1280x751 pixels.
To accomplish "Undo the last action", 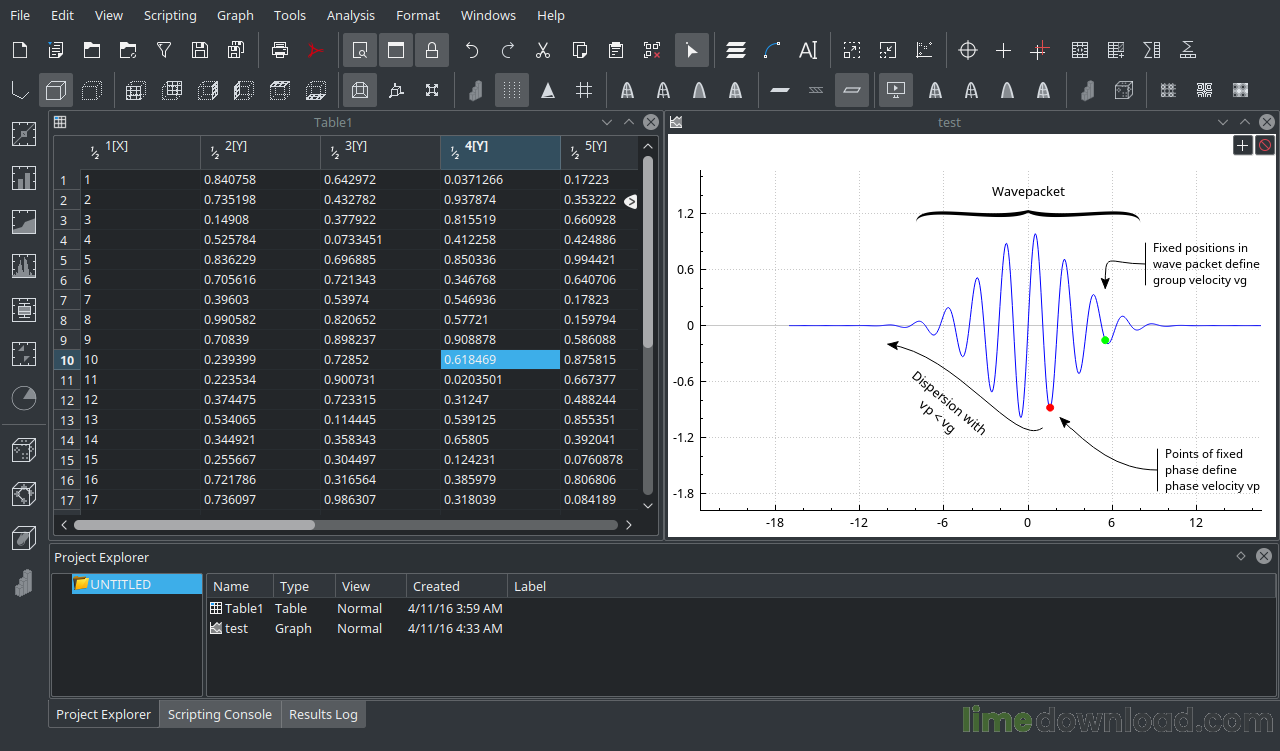I will click(x=471, y=50).
